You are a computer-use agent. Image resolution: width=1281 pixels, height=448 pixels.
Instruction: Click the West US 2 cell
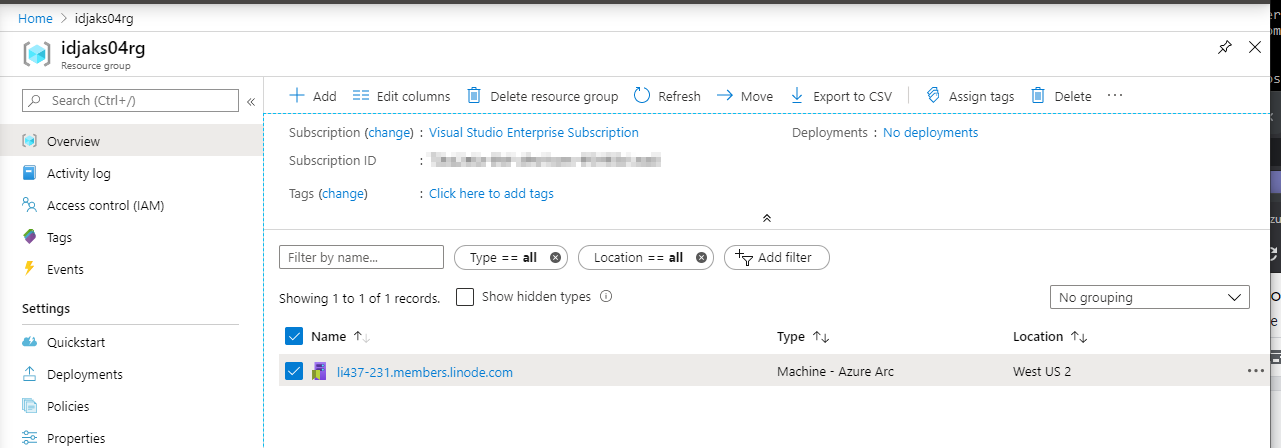1042,372
